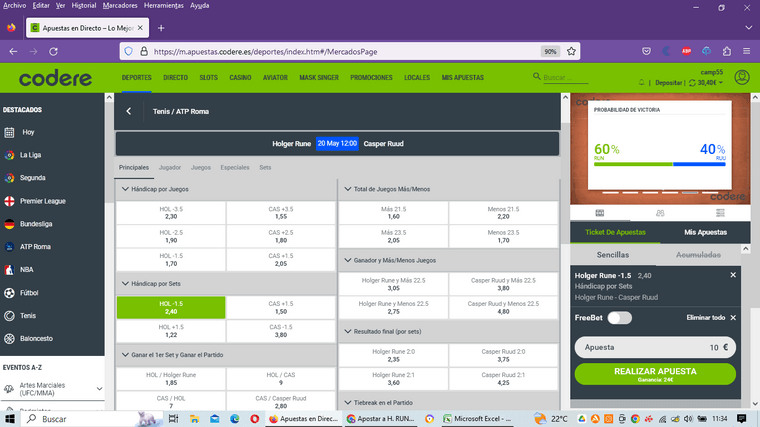Open the list stats icon under the widget

(720, 213)
